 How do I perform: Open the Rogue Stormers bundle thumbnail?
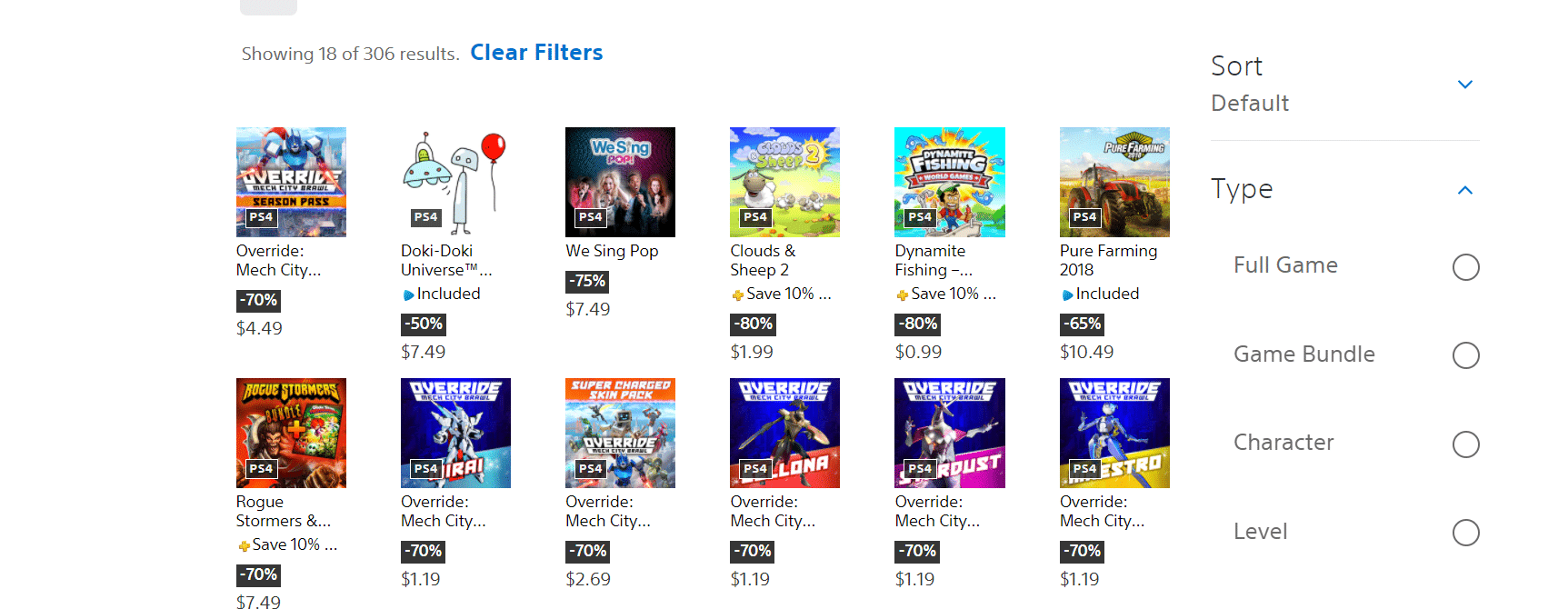click(291, 433)
